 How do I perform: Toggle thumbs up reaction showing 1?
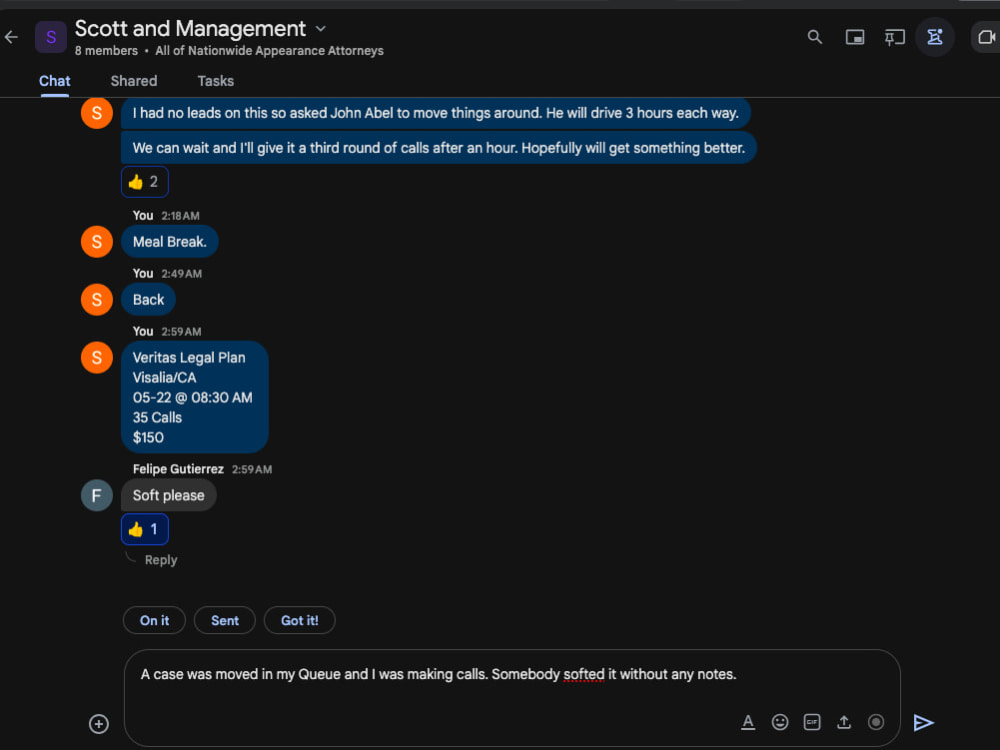(145, 529)
